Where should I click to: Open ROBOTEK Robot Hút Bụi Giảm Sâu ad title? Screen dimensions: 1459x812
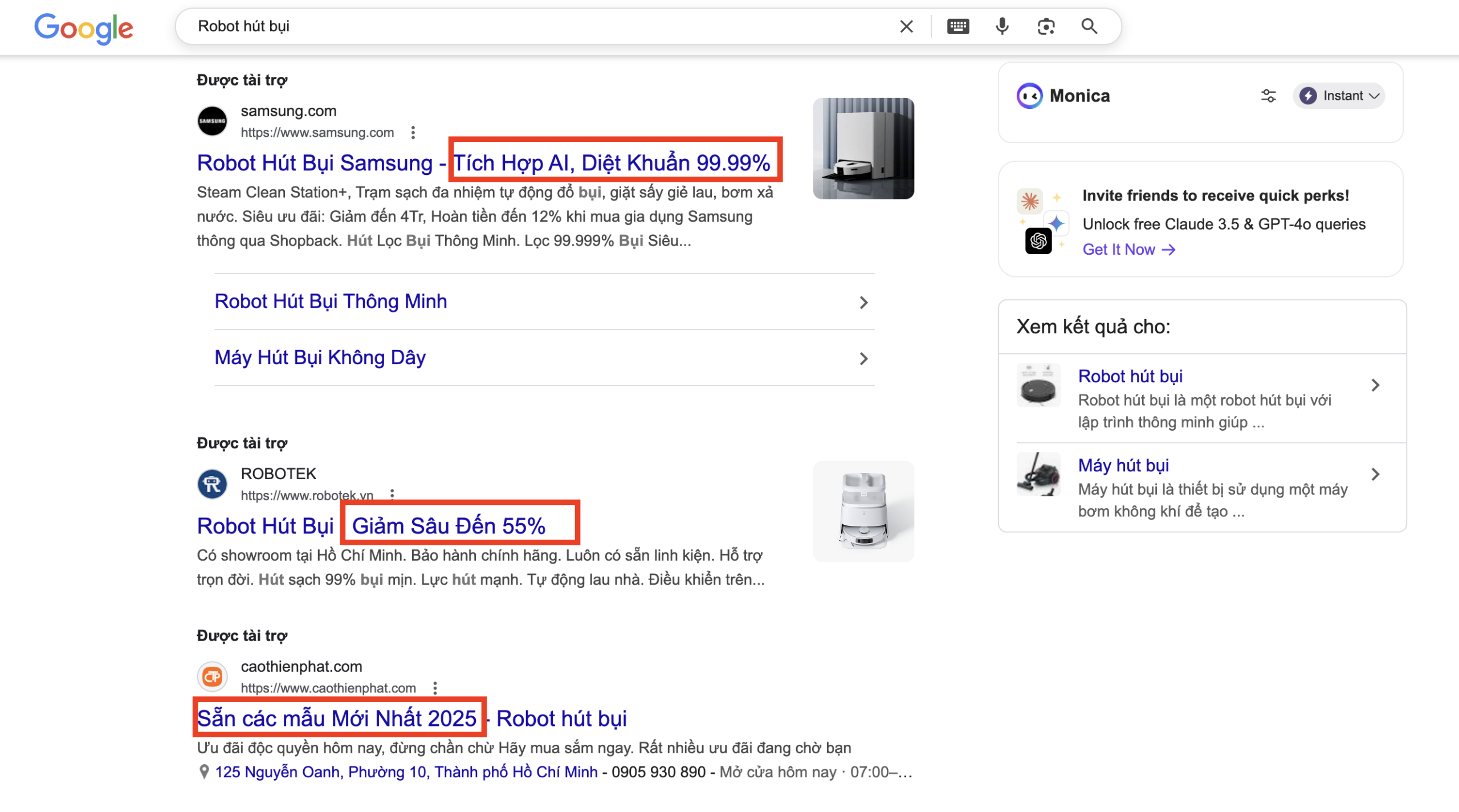[372, 526]
